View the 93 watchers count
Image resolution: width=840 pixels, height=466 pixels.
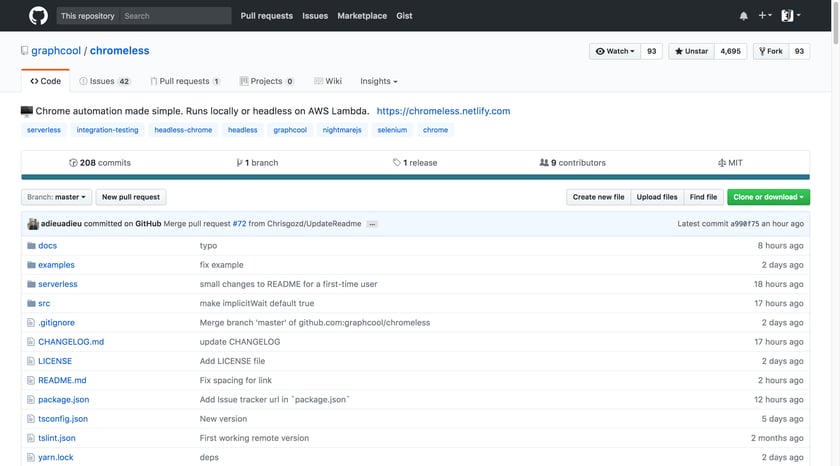[651, 51]
